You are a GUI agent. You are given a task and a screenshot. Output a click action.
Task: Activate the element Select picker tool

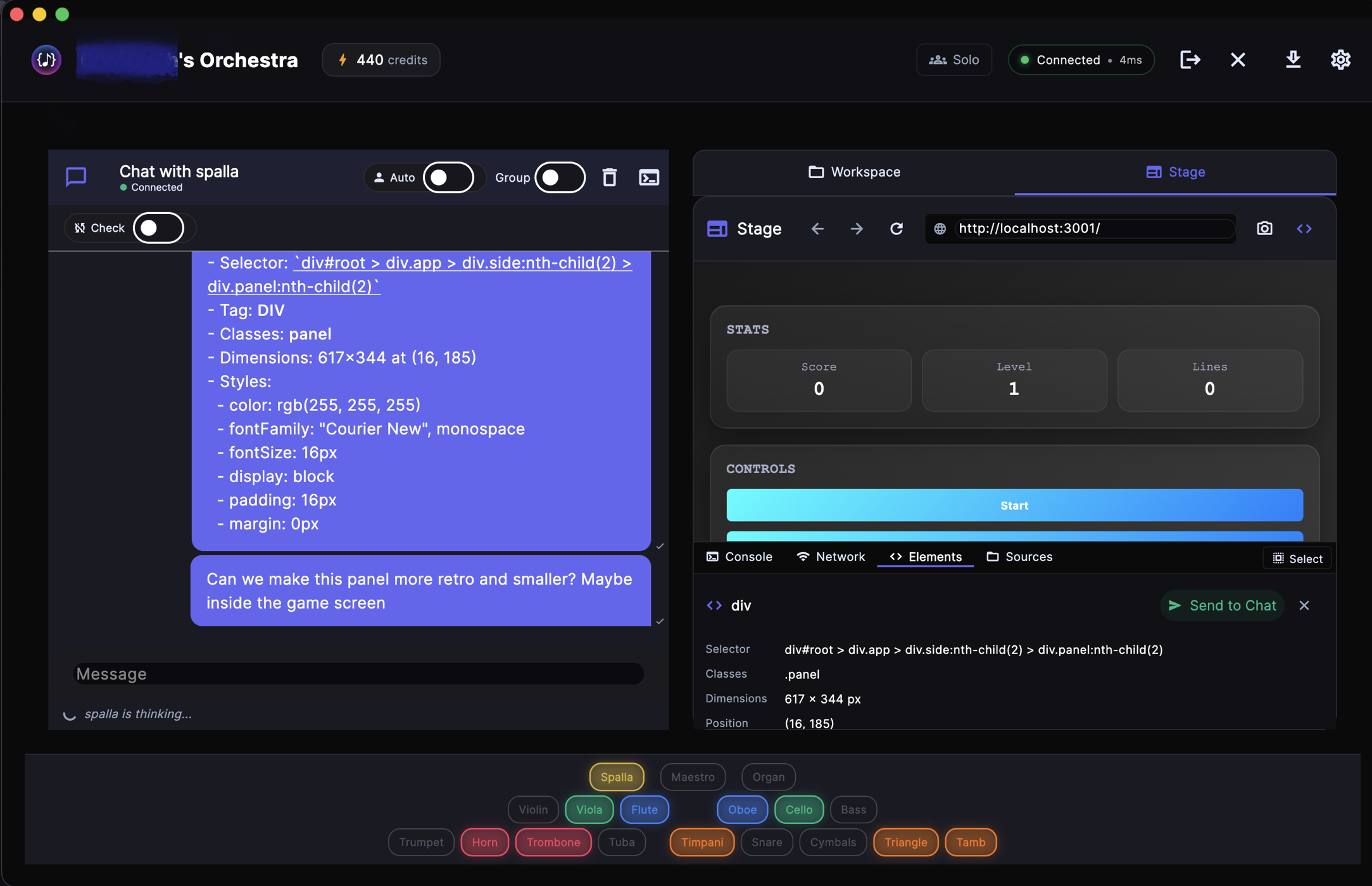[1297, 558]
